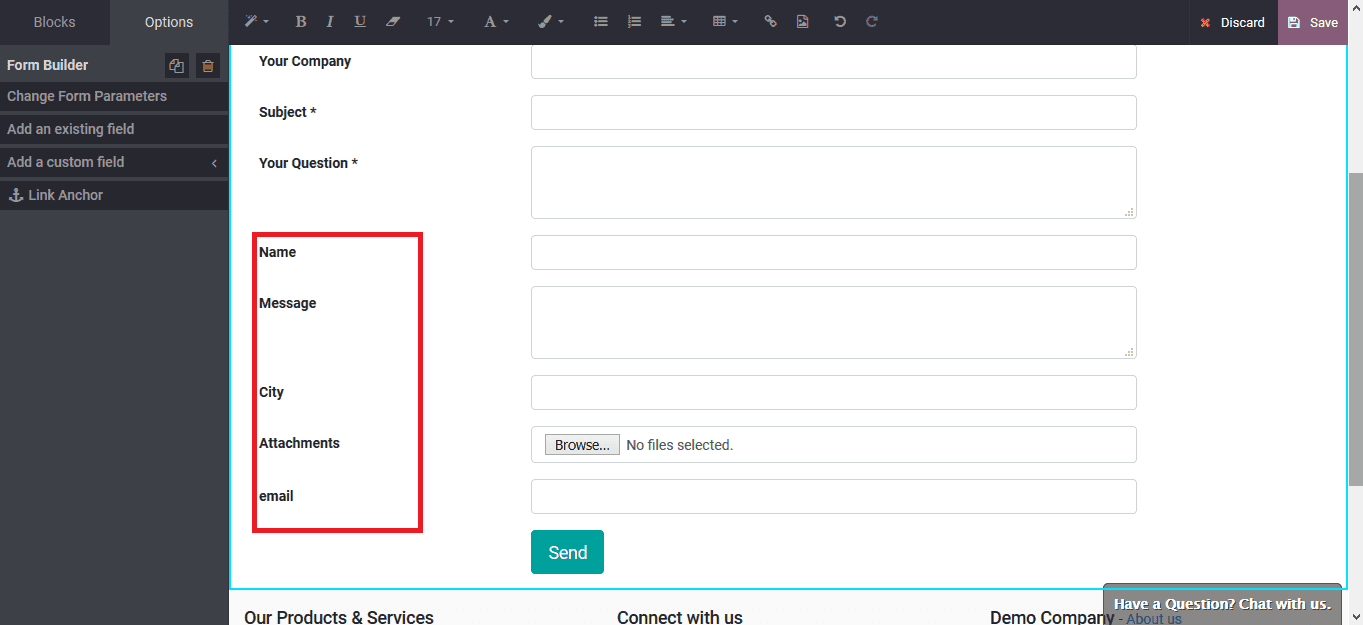Select the Name field label

click(x=277, y=252)
